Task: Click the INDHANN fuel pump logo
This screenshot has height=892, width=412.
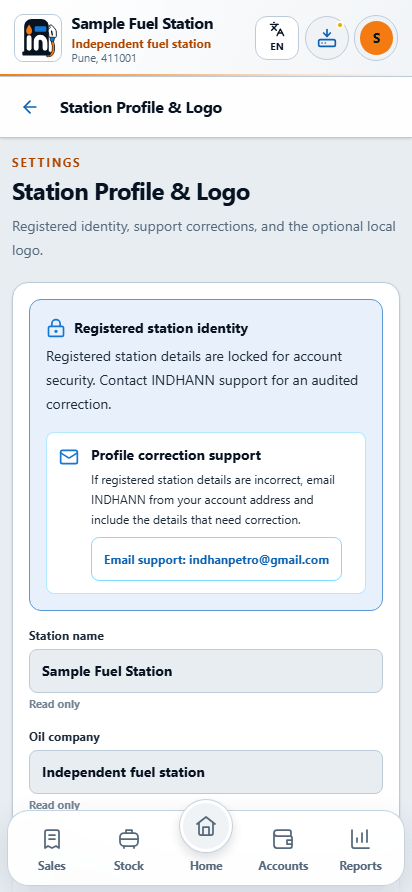Action: pyautogui.click(x=38, y=38)
